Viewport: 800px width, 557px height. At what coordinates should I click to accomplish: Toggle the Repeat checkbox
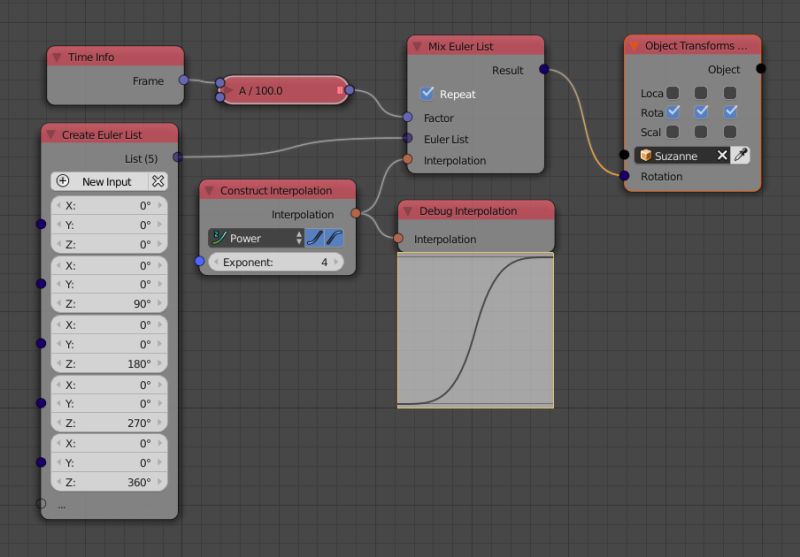(427, 93)
